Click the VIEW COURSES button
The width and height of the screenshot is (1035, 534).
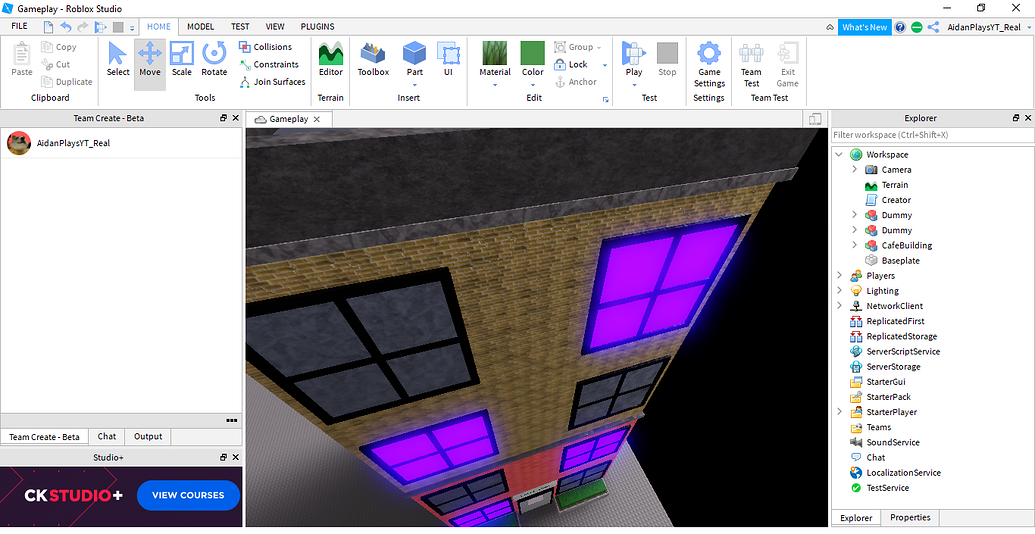(188, 495)
